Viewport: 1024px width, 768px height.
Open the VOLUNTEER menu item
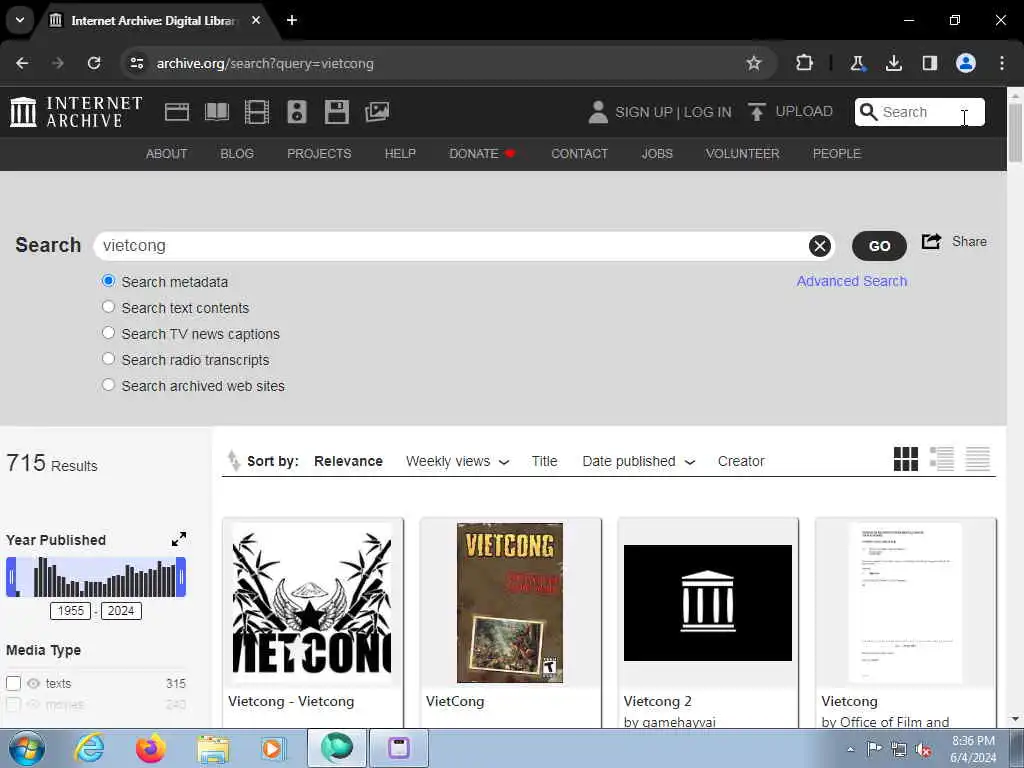point(743,154)
